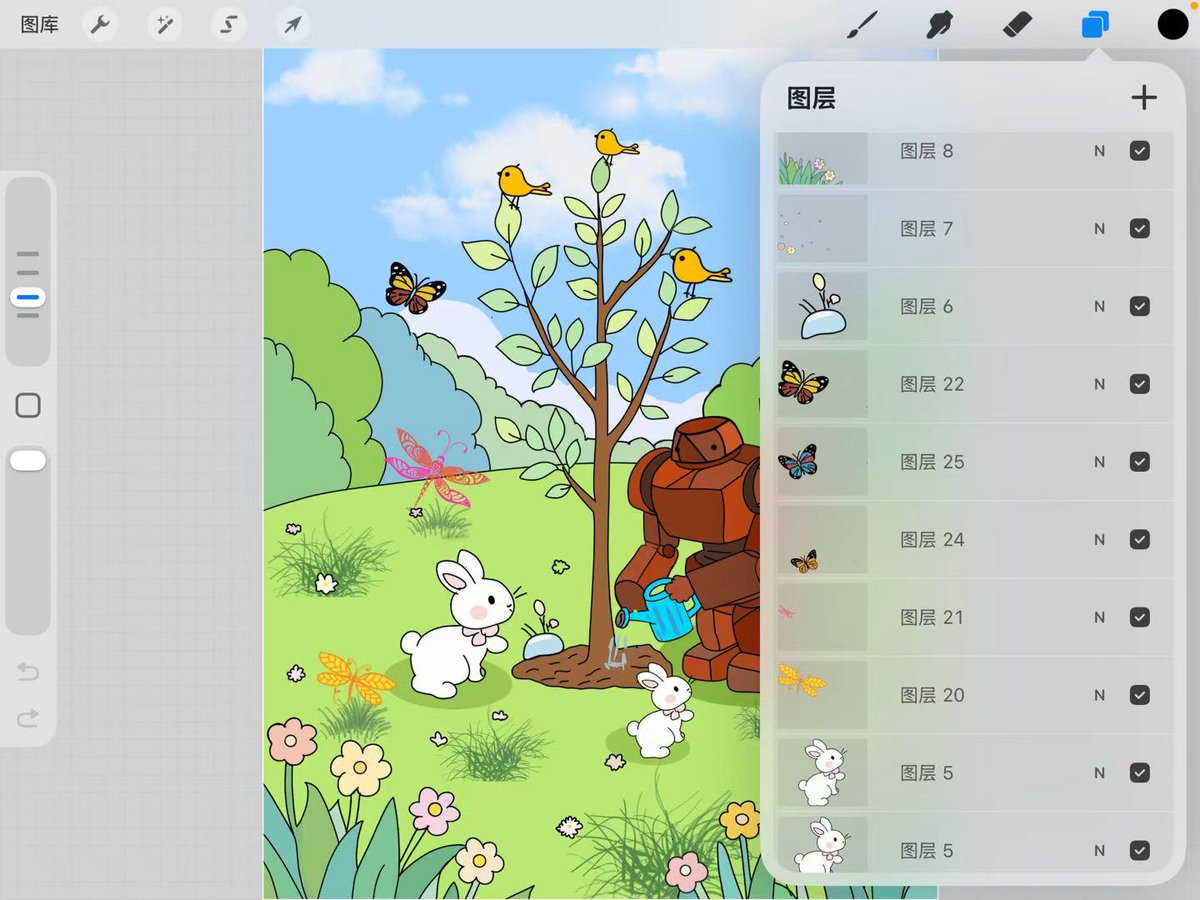Image resolution: width=1200 pixels, height=900 pixels.
Task: Hide layer 图层 7
Action: (x=1139, y=228)
